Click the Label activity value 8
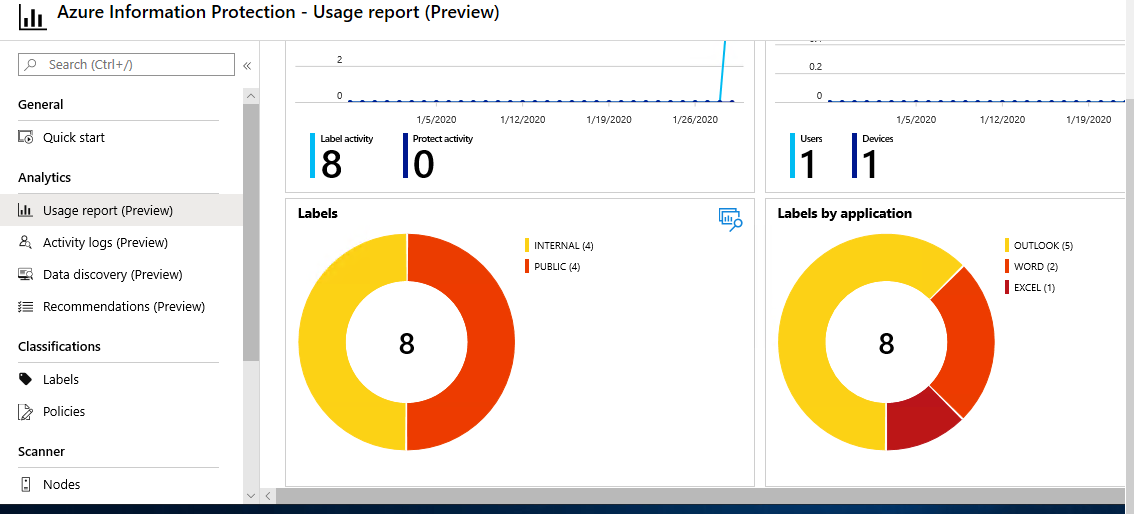Viewport: 1134px width, 514px height. (x=331, y=163)
